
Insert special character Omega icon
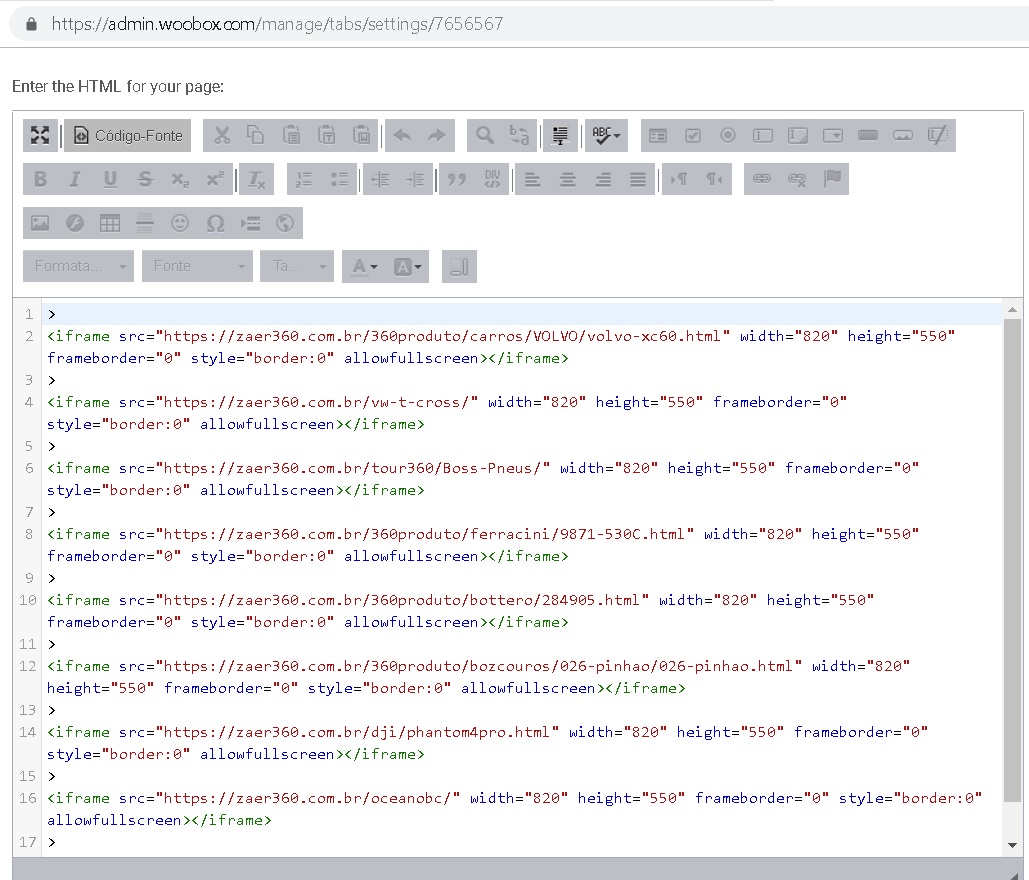(215, 223)
